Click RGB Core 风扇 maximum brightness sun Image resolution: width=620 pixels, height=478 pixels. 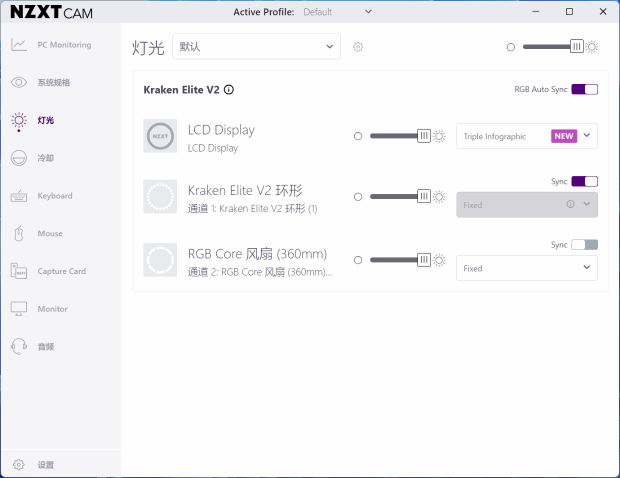click(439, 260)
